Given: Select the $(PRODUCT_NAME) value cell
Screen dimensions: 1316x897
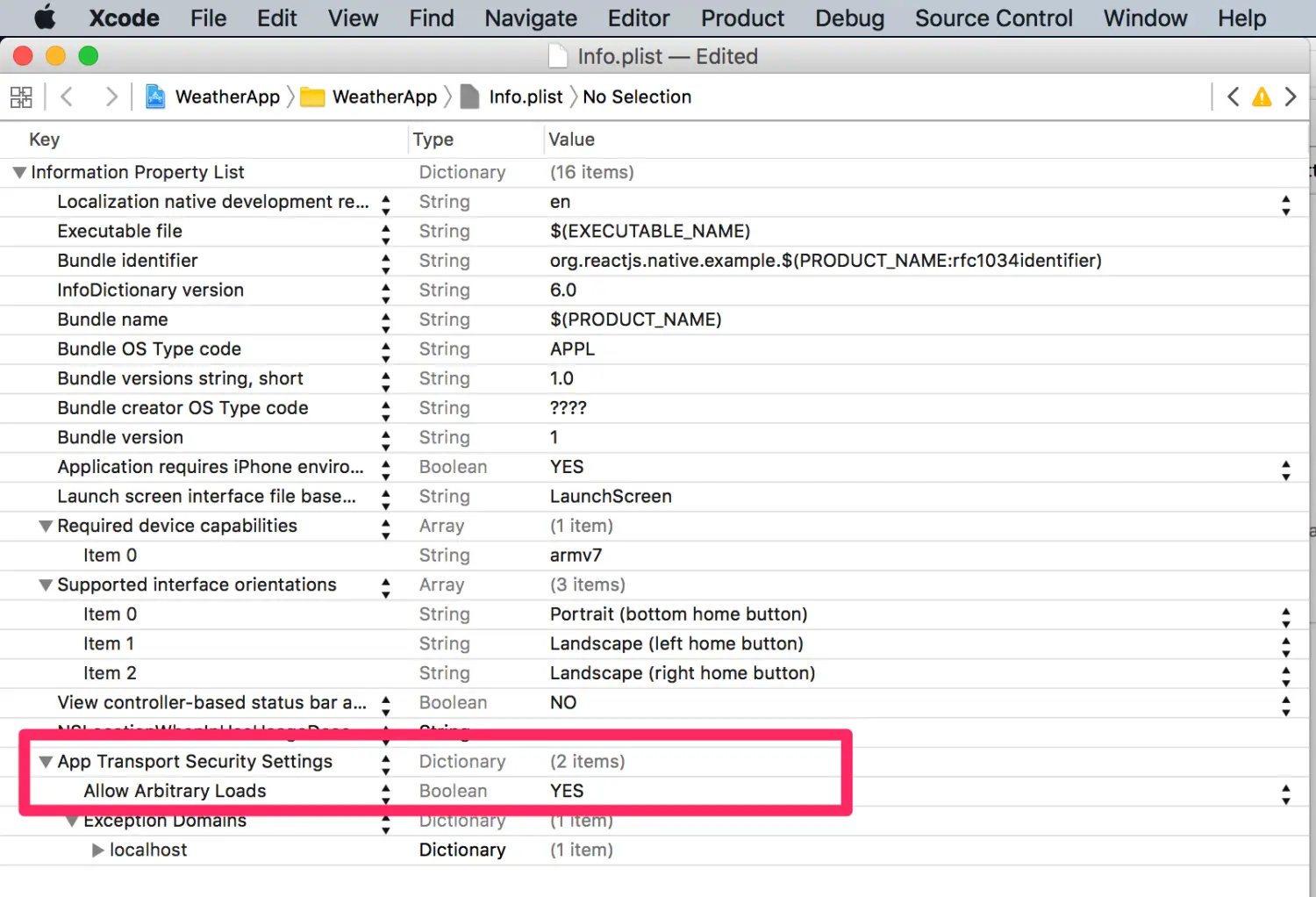Looking at the screenshot, I should 635,320.
